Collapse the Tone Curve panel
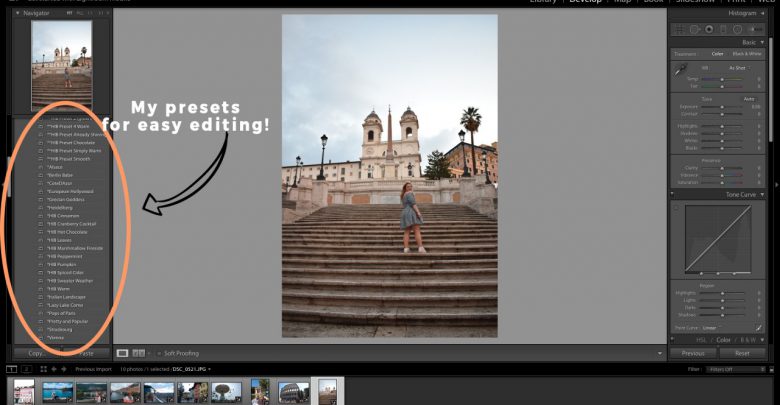 click(x=762, y=195)
